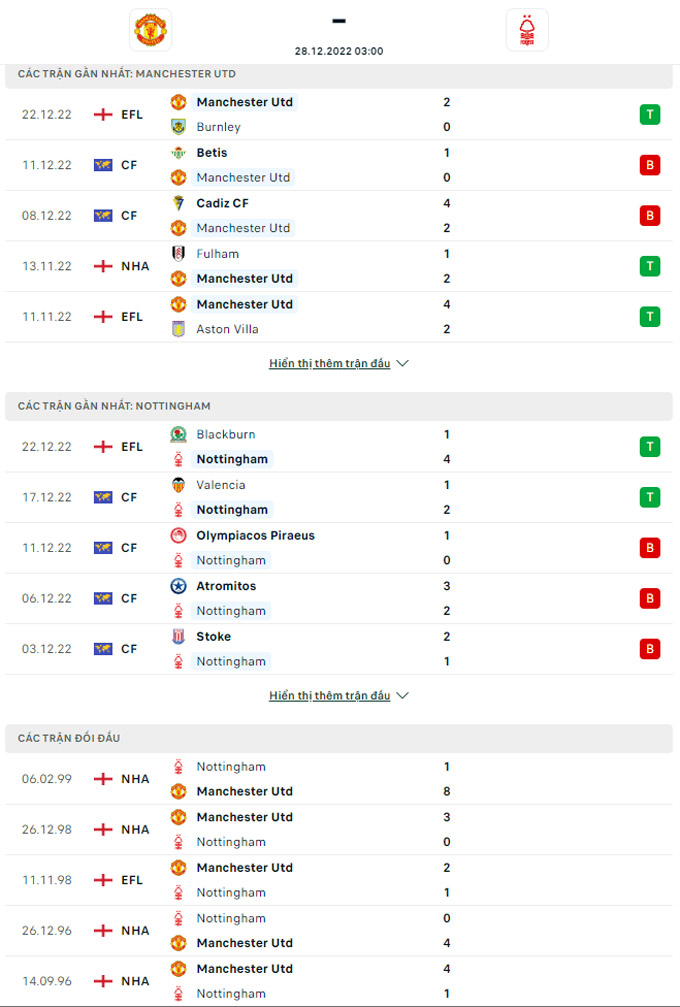Expand more Manchester Utd recent matches
This screenshot has height=1007, width=680.
(330, 364)
